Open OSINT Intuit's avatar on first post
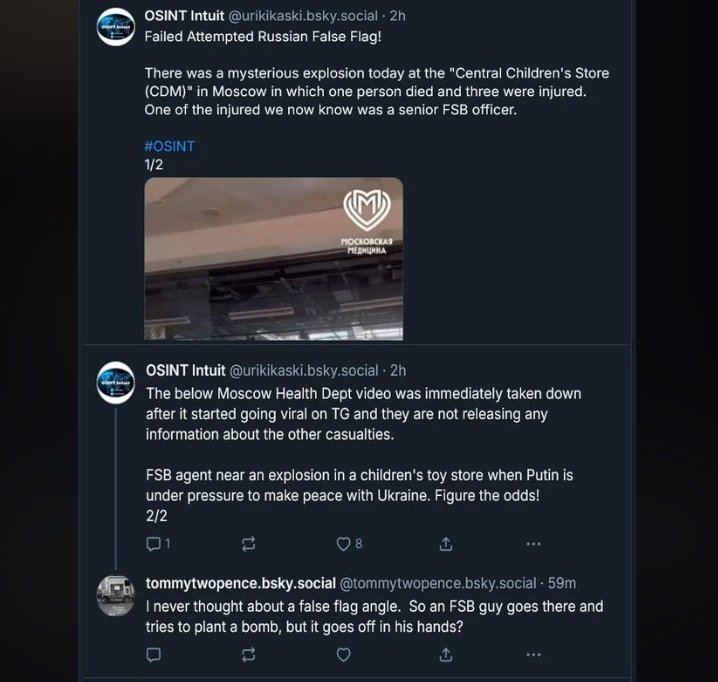This screenshot has height=682, width=718. [x=116, y=25]
